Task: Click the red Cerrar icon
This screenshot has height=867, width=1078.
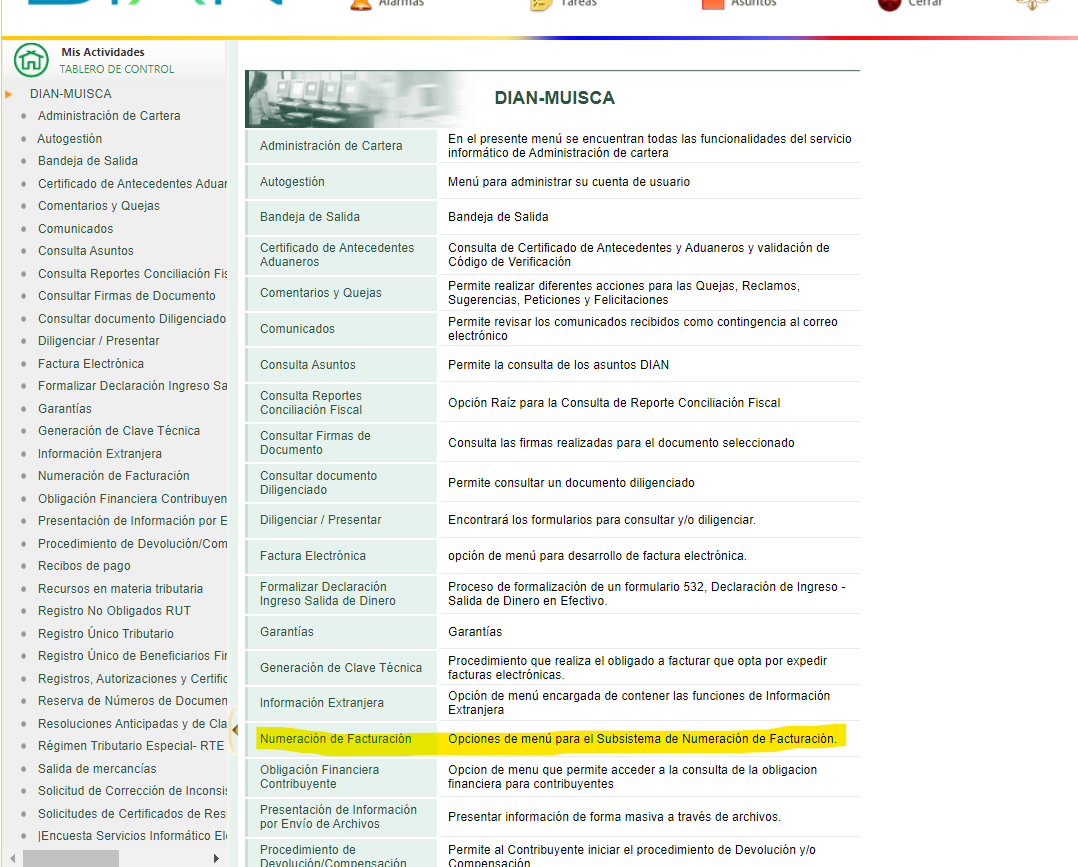Action: 889,6
